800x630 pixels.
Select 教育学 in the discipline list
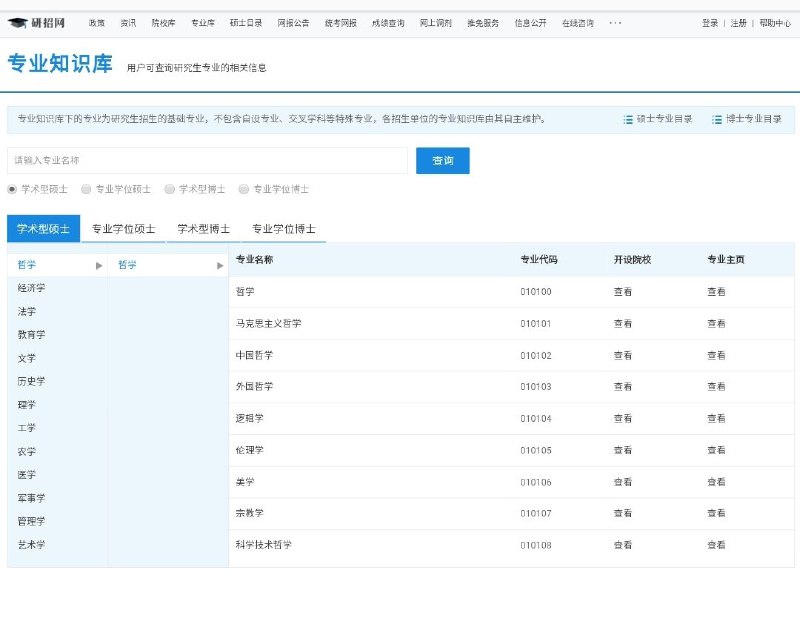click(x=32, y=335)
